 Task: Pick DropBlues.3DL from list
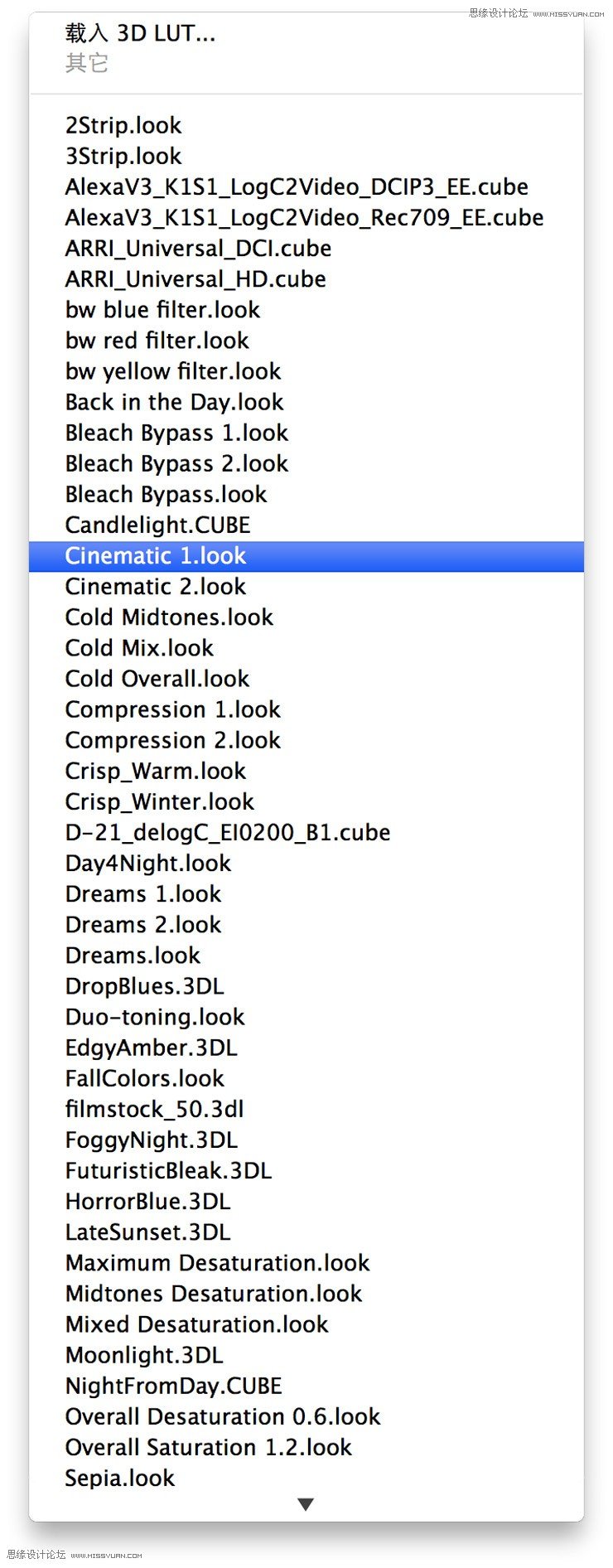145,985
